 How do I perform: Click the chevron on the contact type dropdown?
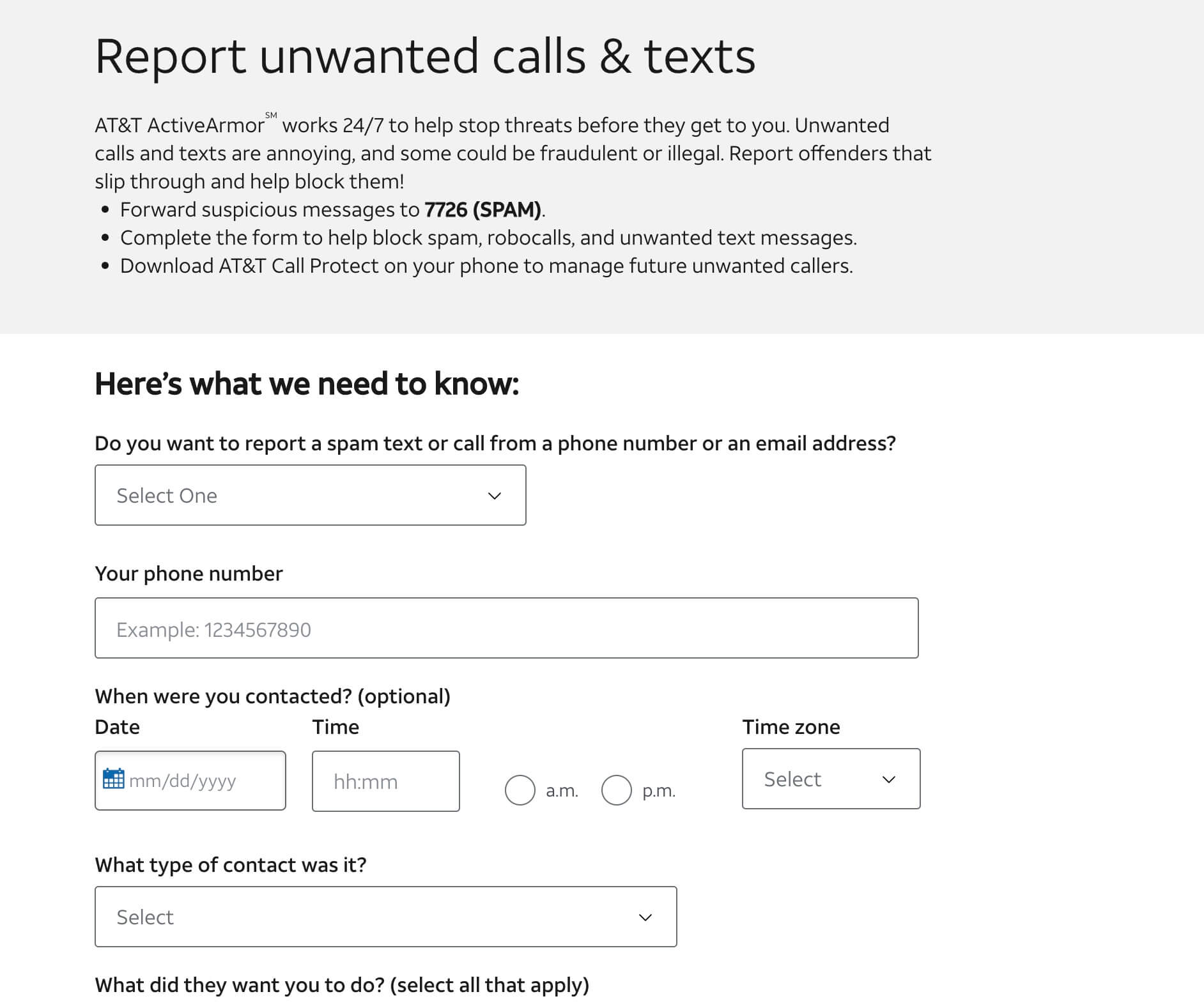click(x=645, y=917)
